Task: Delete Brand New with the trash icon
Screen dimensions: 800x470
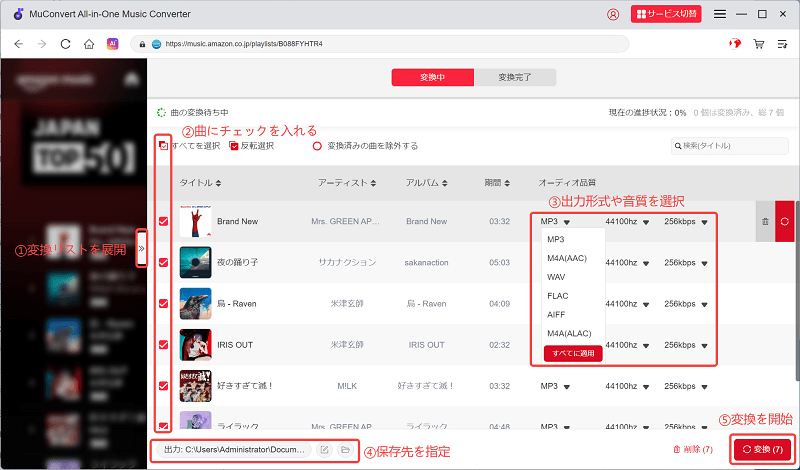Action: click(x=765, y=221)
